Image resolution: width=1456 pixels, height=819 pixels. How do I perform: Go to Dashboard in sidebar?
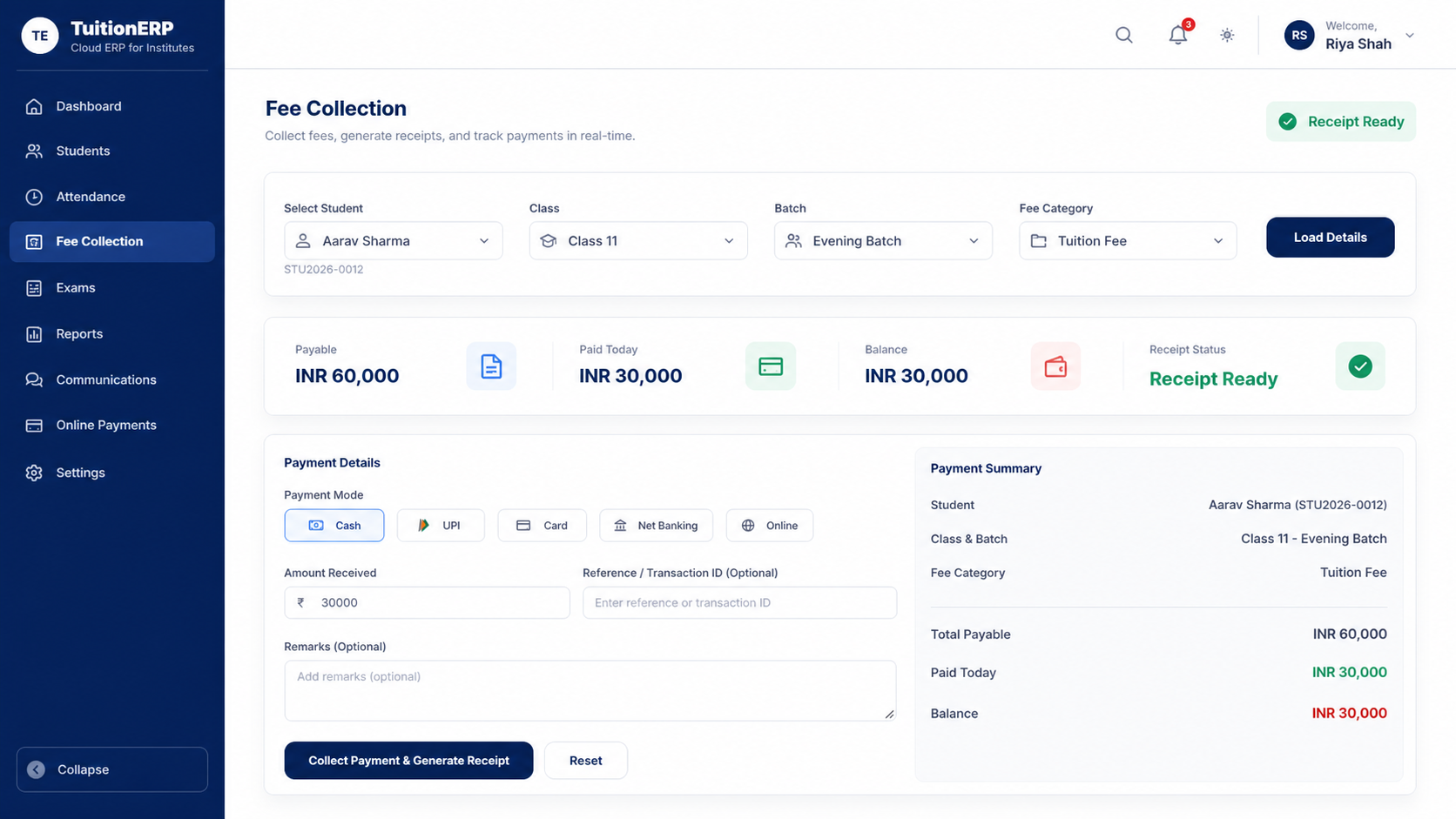(x=112, y=106)
